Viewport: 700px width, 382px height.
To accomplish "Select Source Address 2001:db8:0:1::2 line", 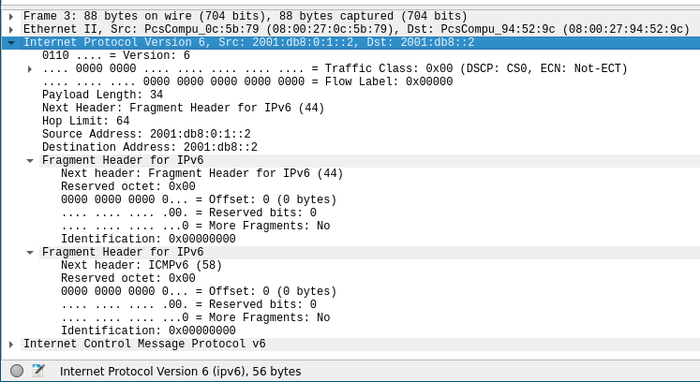I will tap(146, 134).
